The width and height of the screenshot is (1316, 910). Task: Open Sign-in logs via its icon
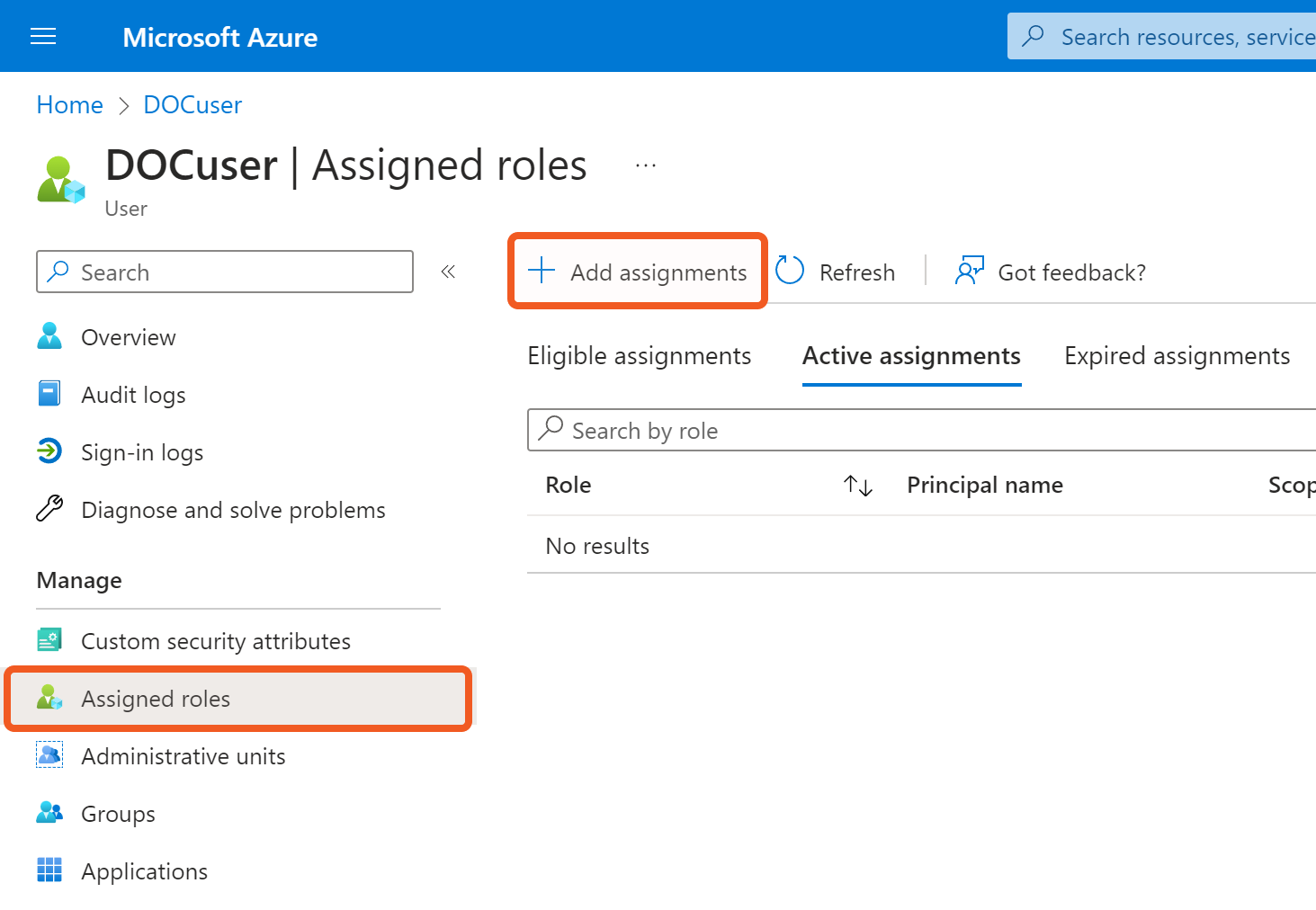pyautogui.click(x=49, y=451)
